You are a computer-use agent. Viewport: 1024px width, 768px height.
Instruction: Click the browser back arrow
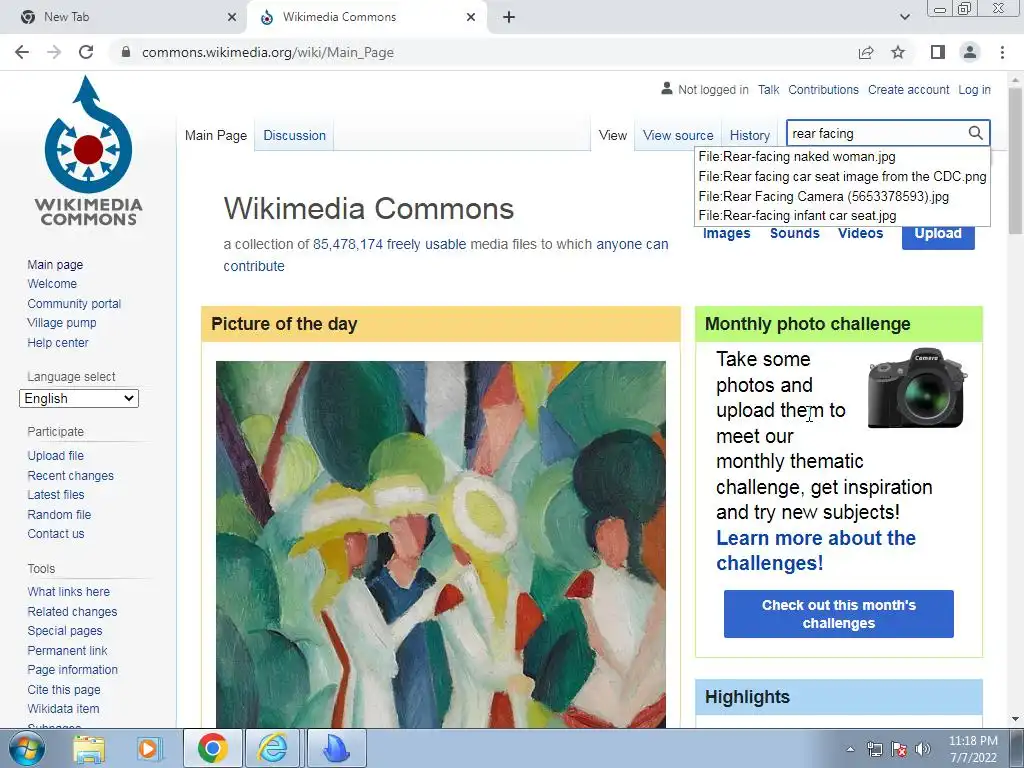[22, 52]
